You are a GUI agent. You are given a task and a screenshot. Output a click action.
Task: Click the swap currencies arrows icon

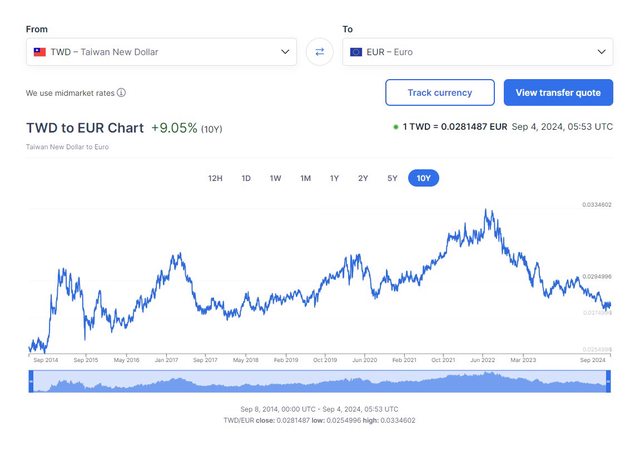[319, 52]
